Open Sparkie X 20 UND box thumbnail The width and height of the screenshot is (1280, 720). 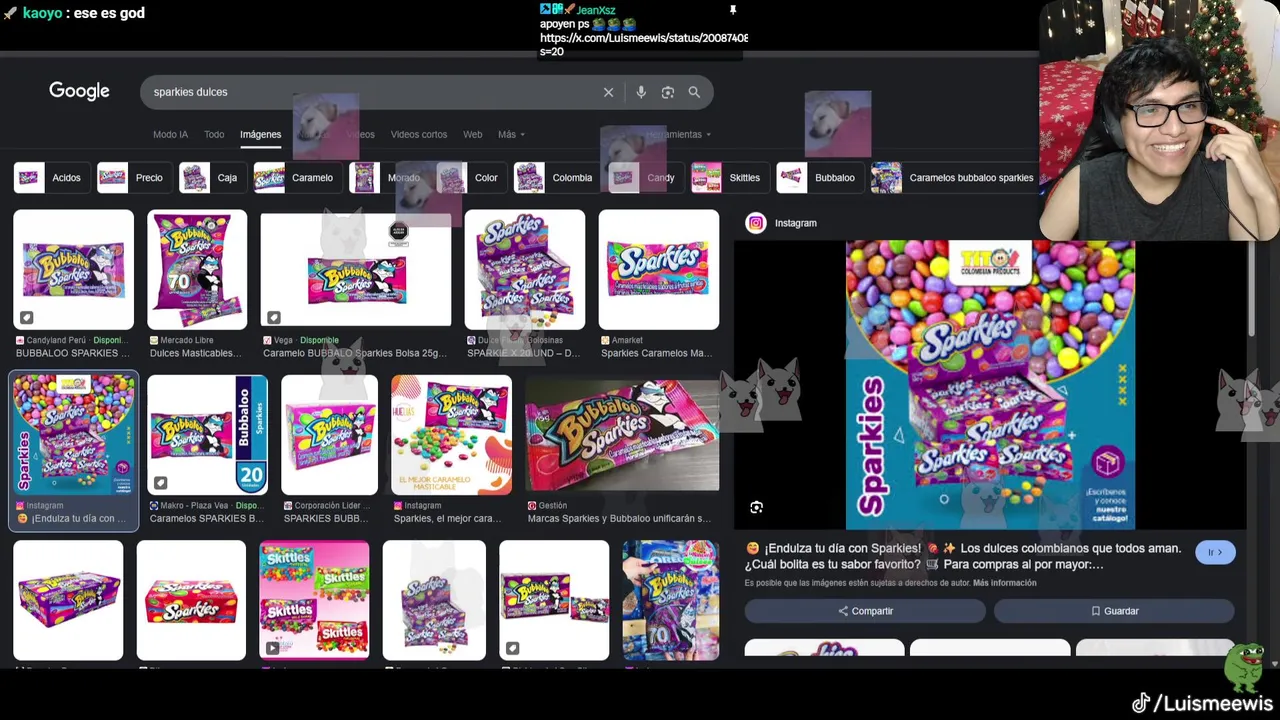click(x=525, y=269)
